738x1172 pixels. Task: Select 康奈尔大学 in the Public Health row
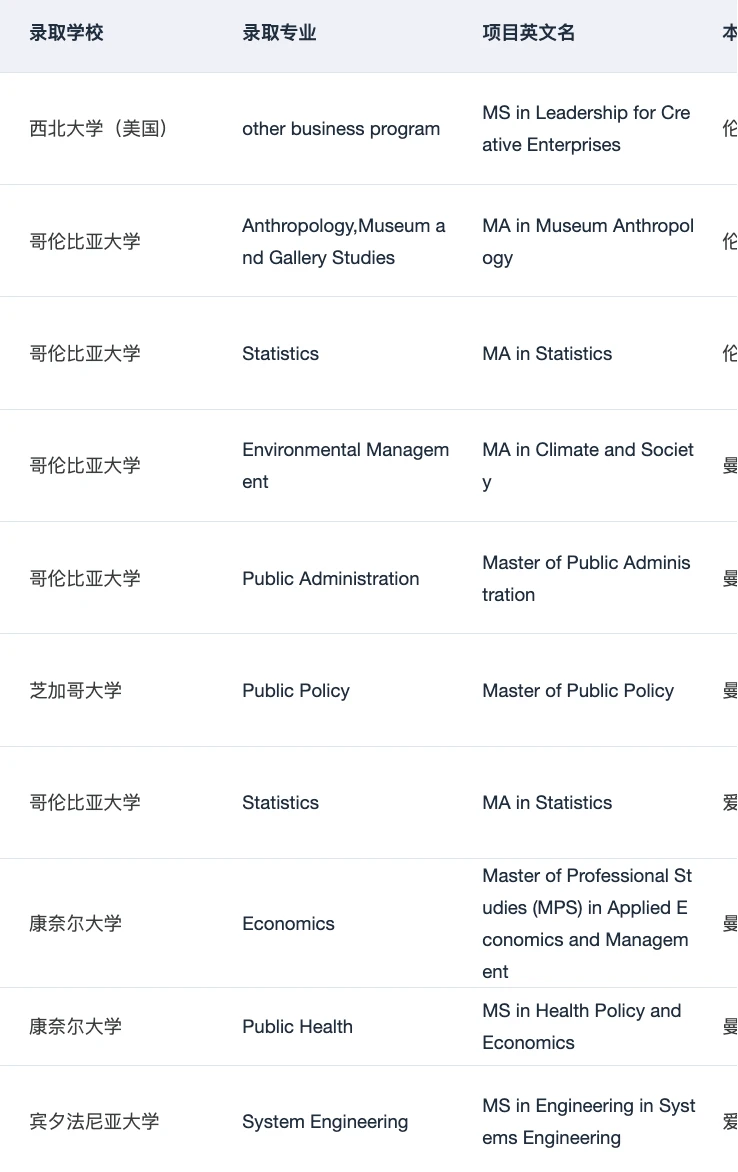76,1027
